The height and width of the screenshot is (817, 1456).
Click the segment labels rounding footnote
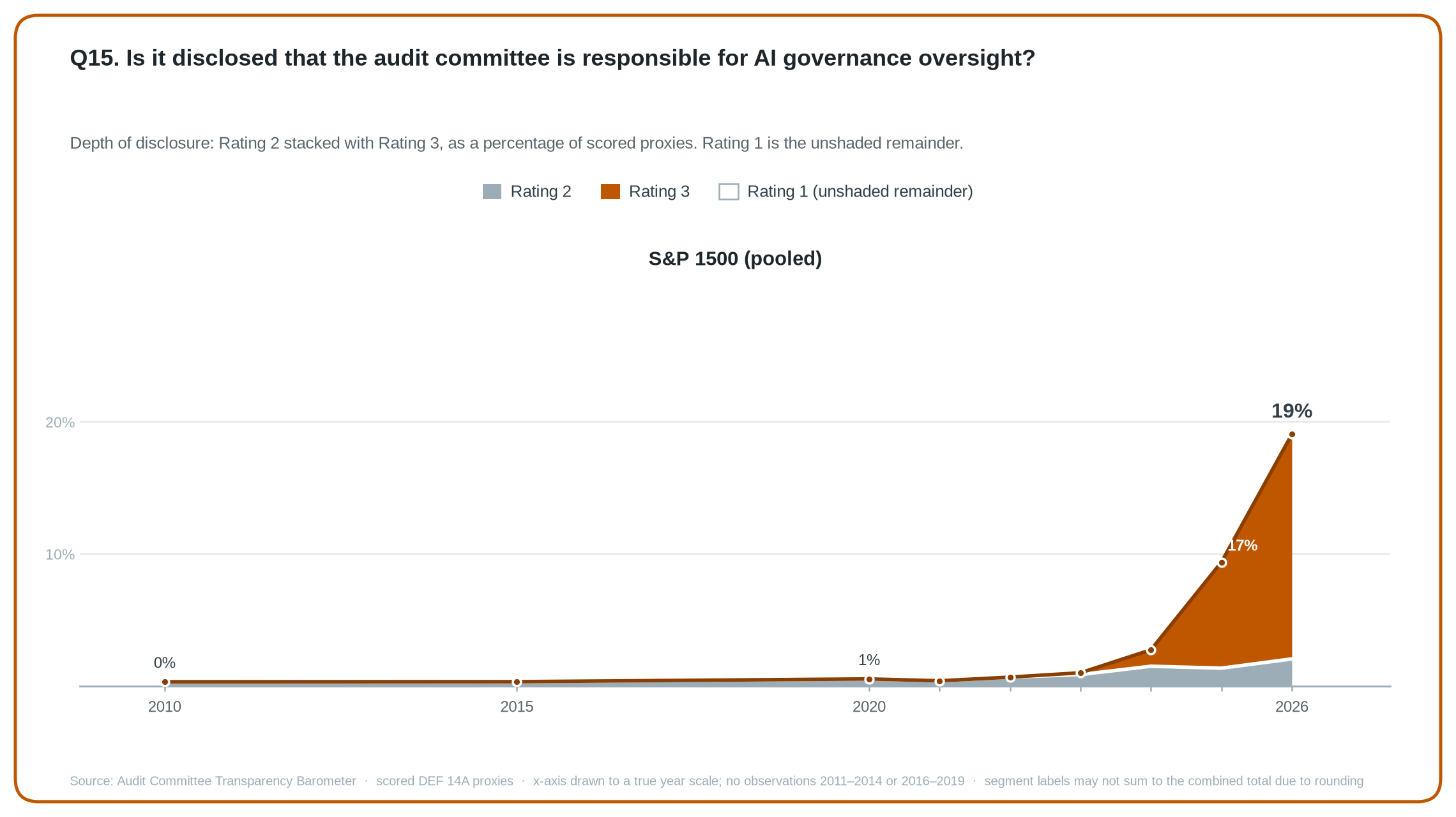[1174, 781]
